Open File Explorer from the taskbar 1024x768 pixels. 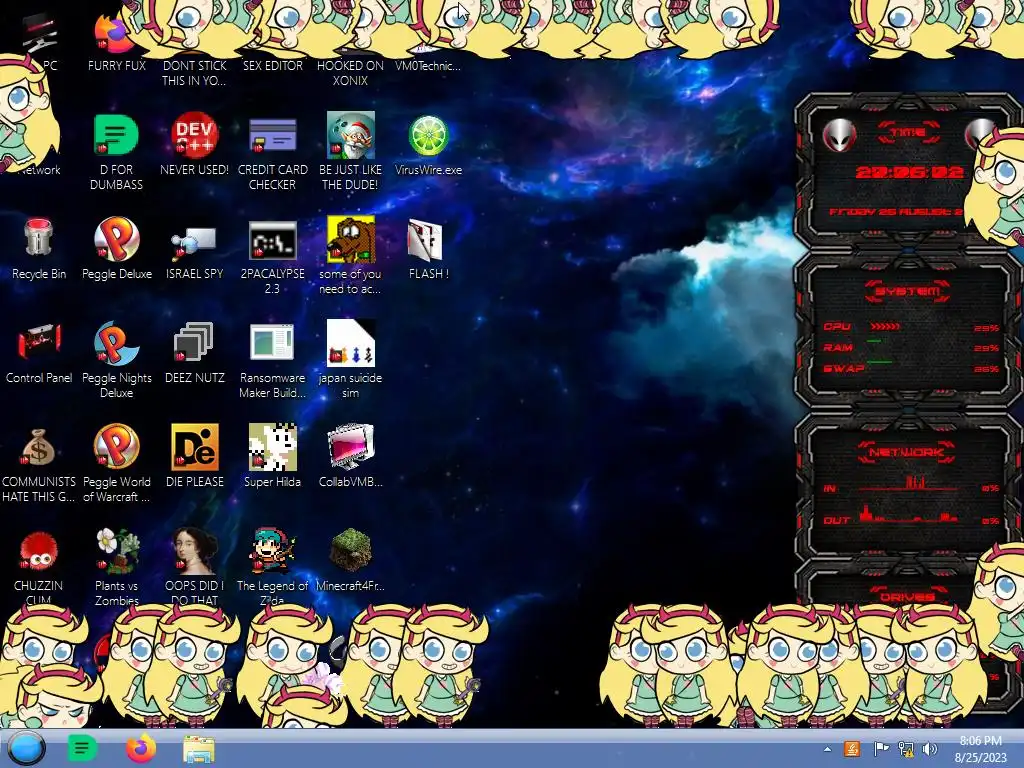[x=199, y=749]
